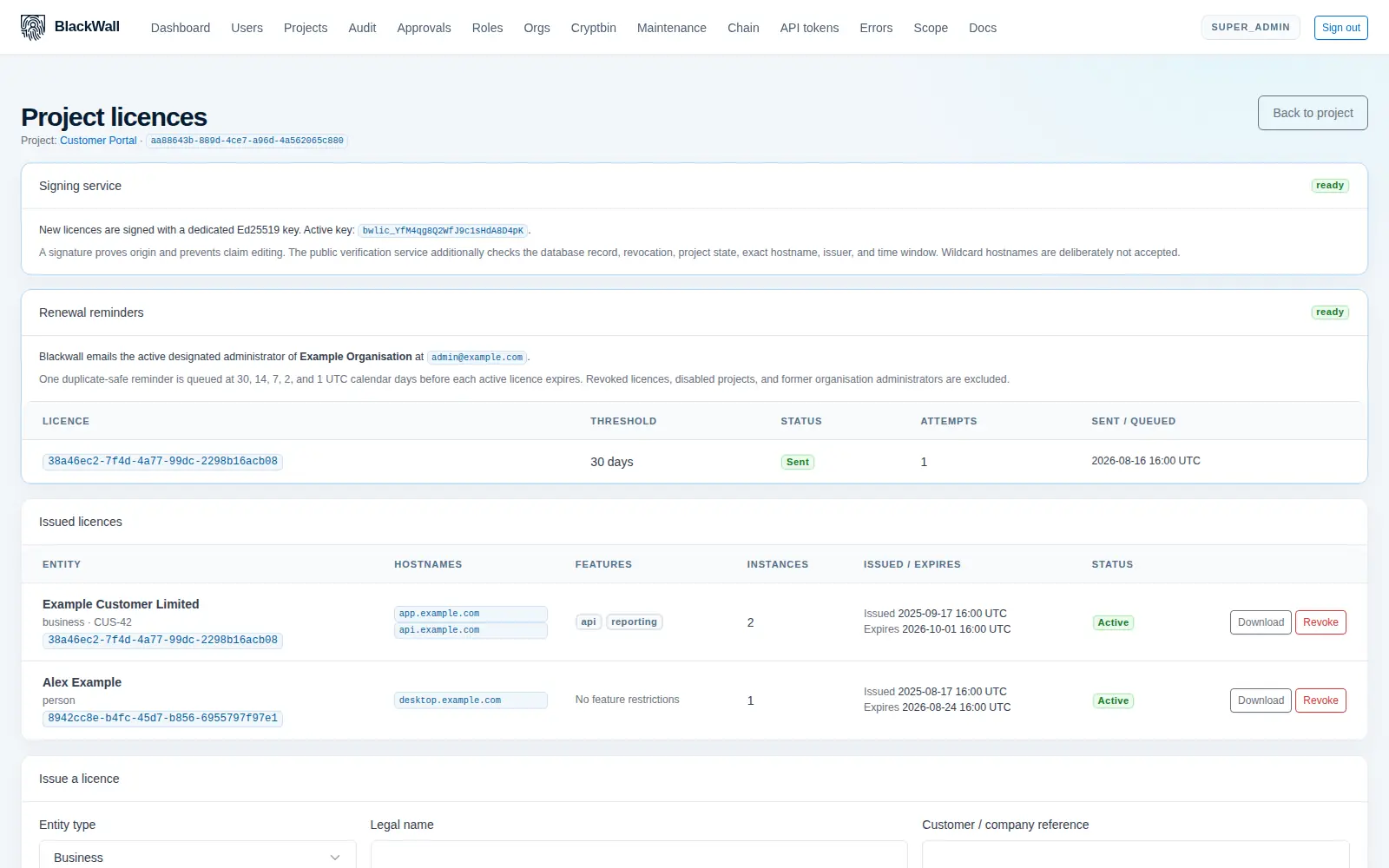Open Cryptbin from the navbar
This screenshot has width=1389, height=868.
click(593, 28)
